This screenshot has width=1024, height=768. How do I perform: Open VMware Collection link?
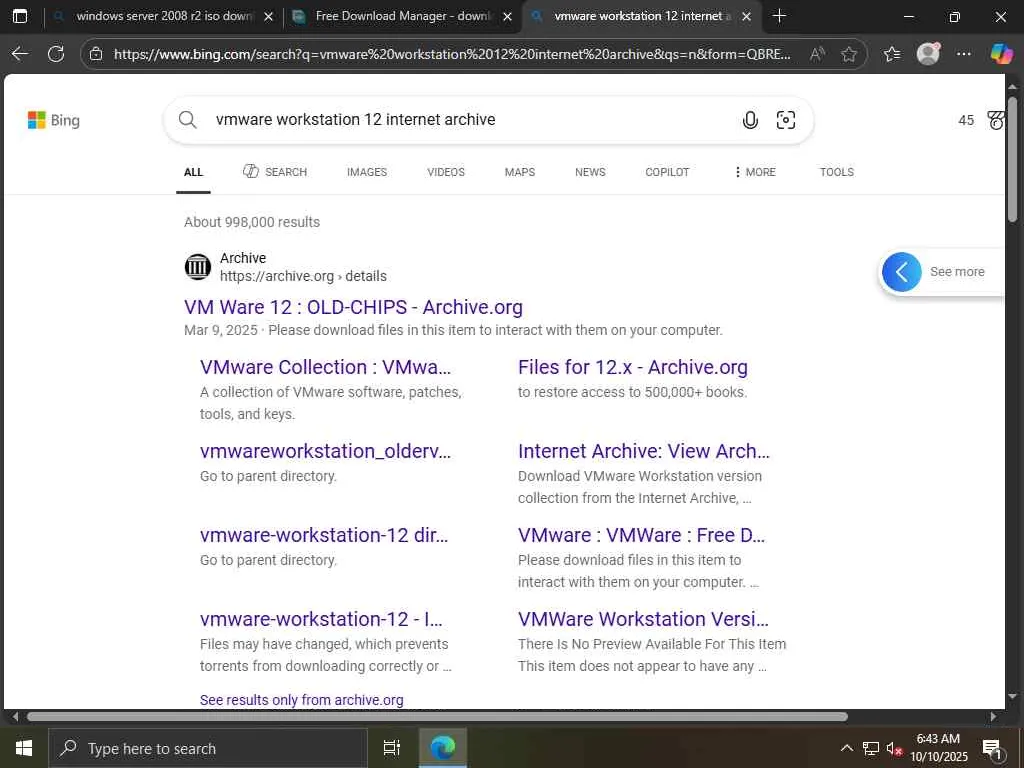tap(325, 367)
